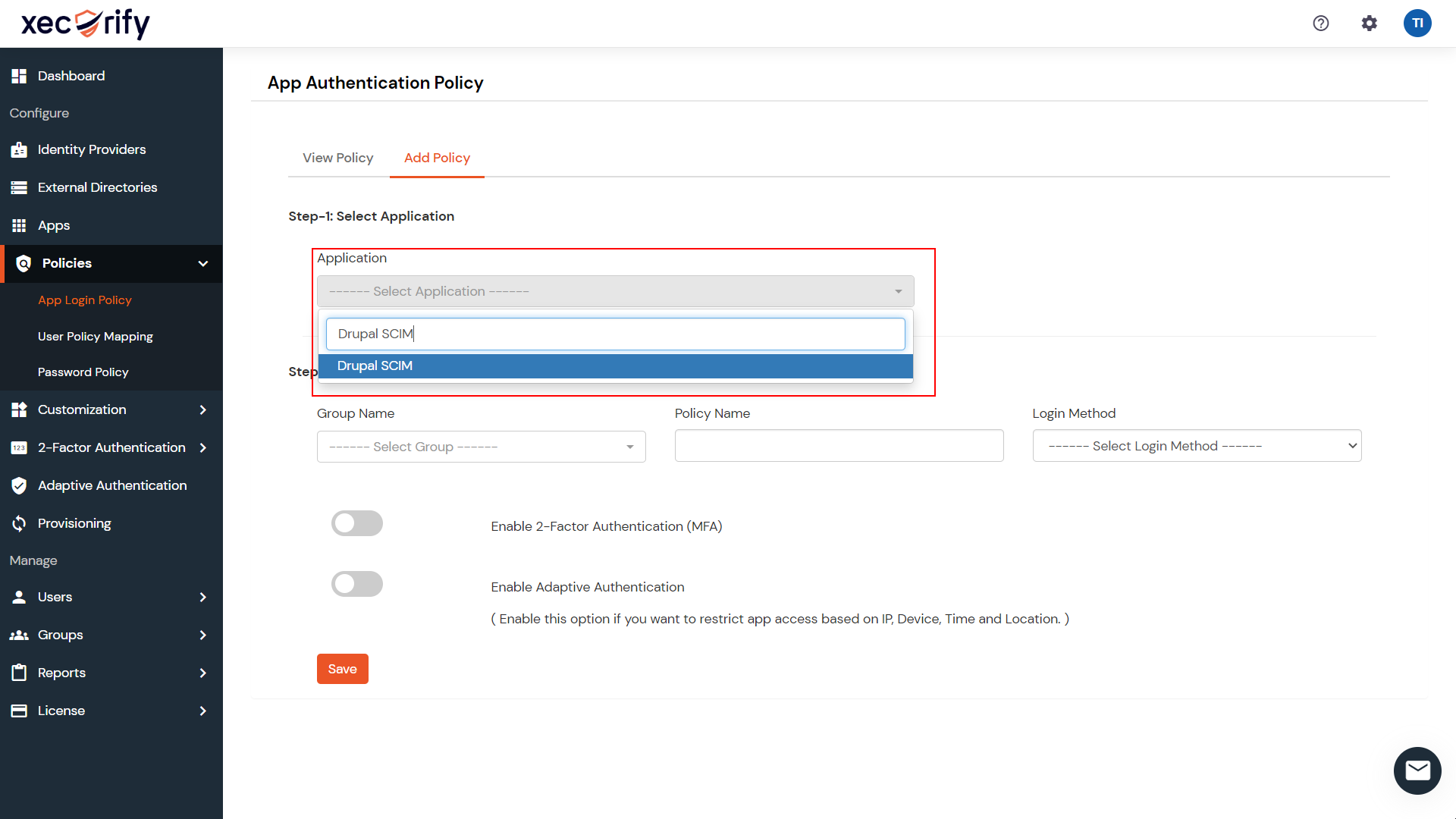
Task: Open the Dashboard from the sidebar
Action: tap(71, 76)
